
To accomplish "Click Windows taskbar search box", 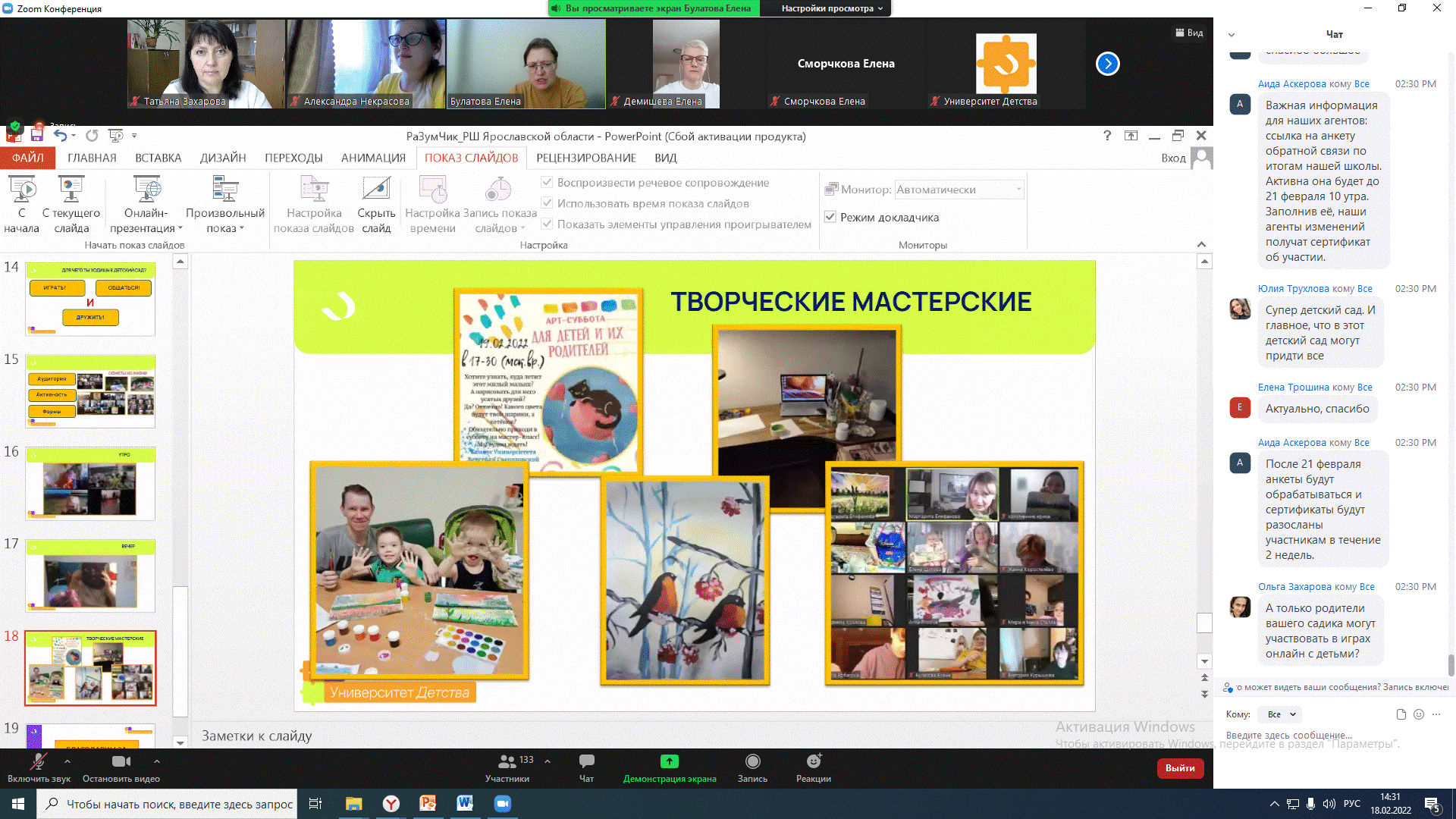I will coord(167,804).
